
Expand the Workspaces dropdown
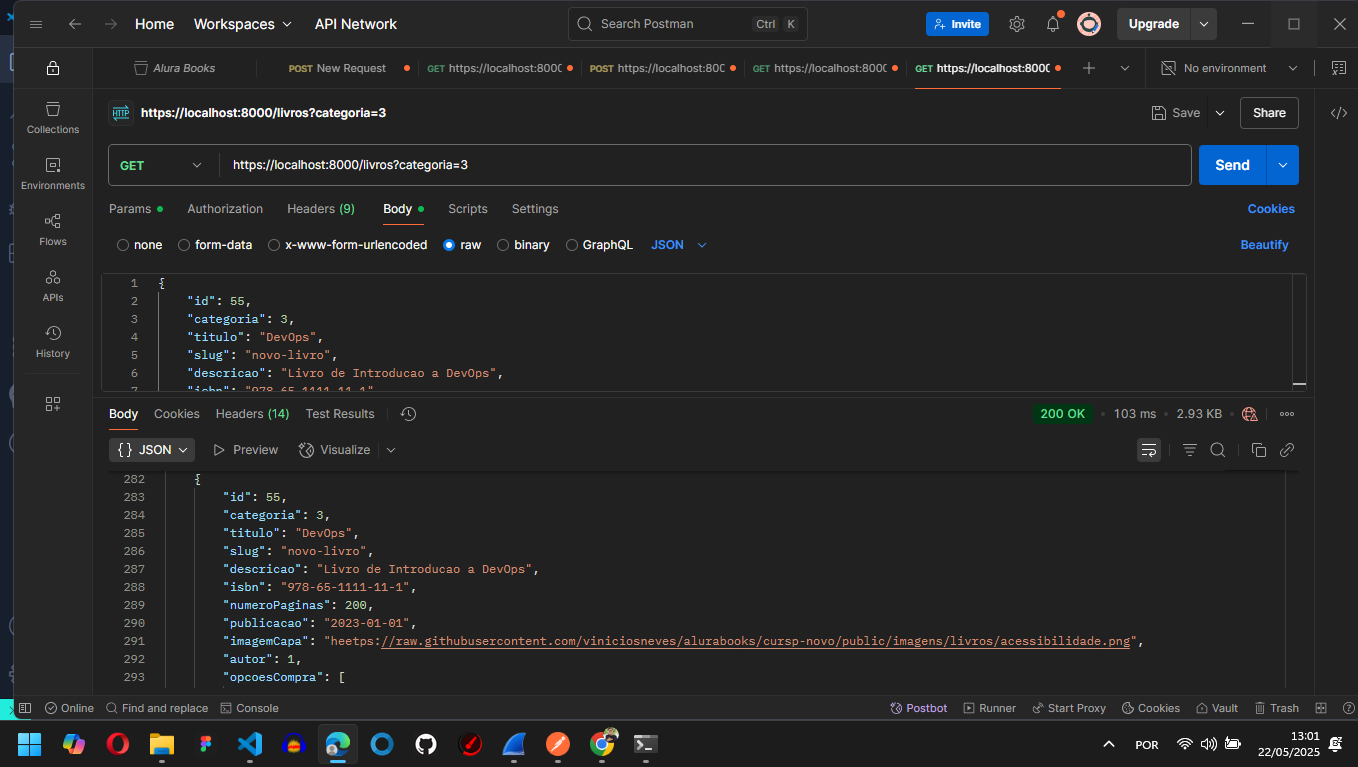pyautogui.click(x=243, y=24)
